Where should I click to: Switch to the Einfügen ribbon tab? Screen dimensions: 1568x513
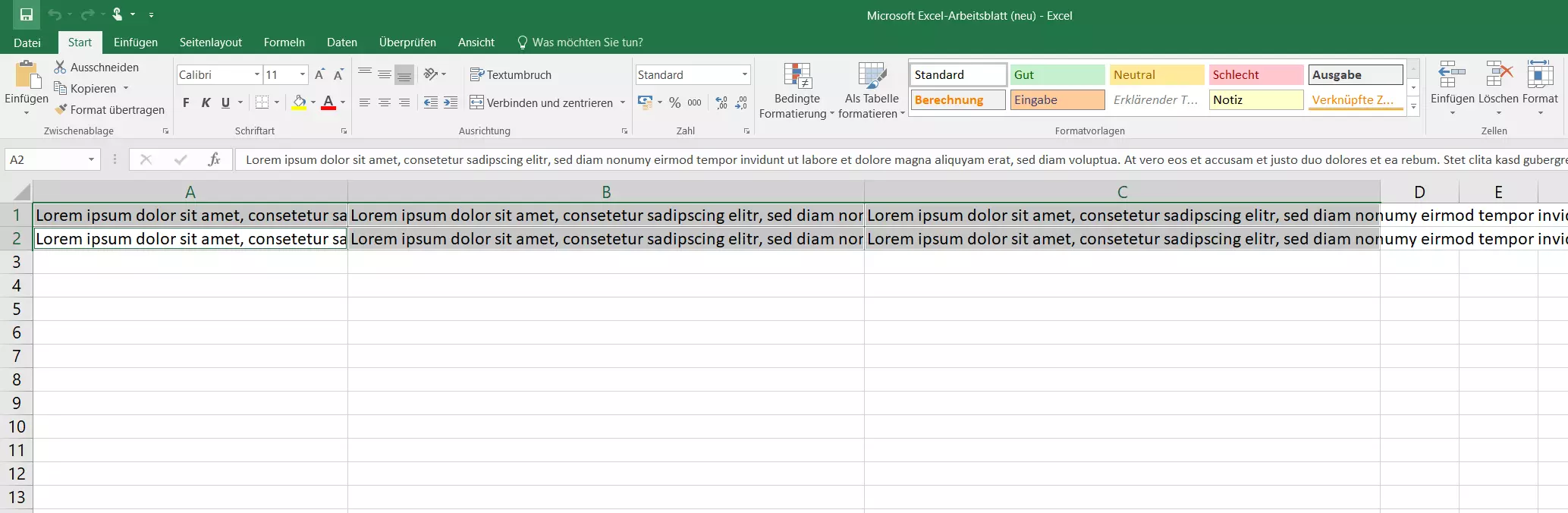(136, 42)
